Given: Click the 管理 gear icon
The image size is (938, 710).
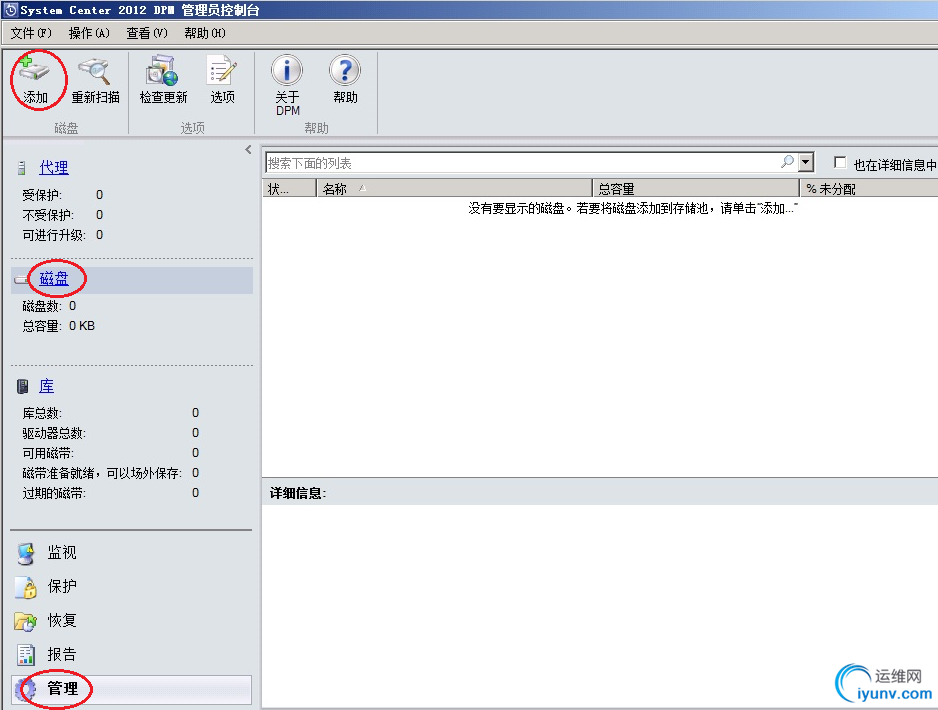Looking at the screenshot, I should [x=26, y=690].
